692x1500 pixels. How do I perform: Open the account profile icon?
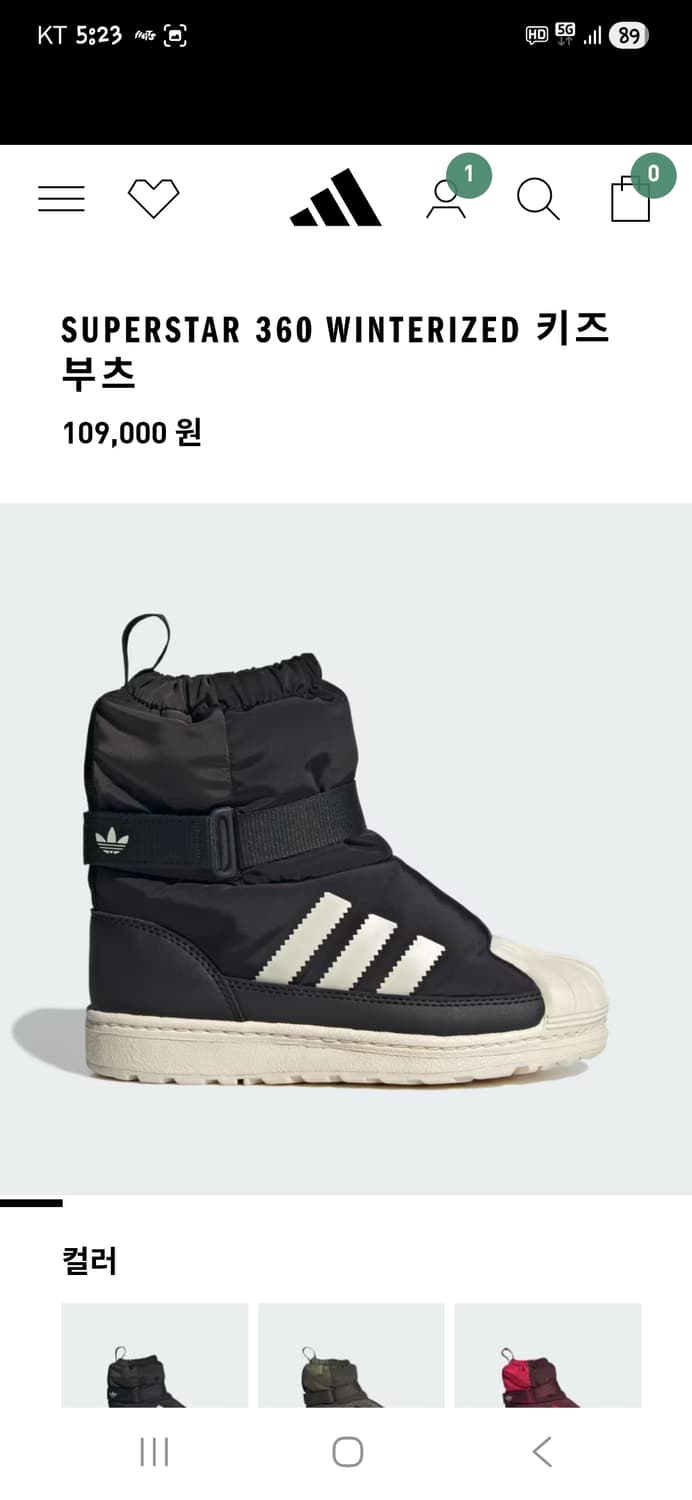pos(445,200)
